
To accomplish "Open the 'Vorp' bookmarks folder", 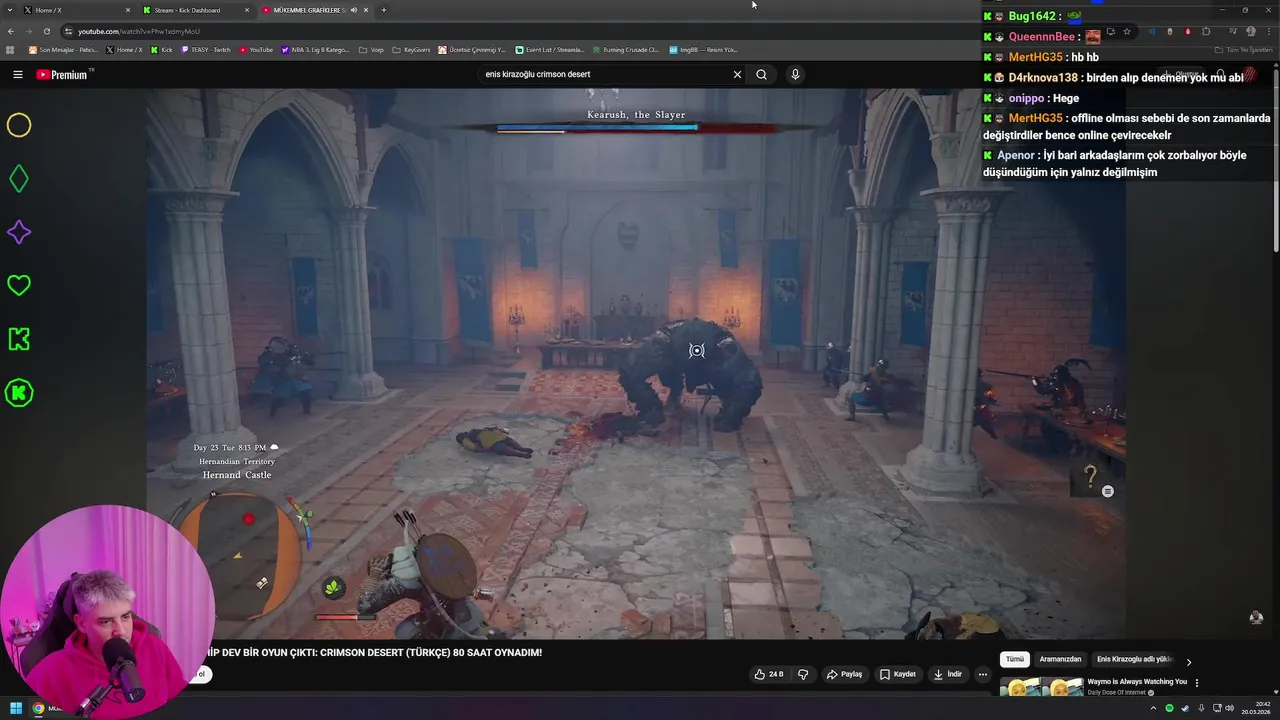I will 371,49.
